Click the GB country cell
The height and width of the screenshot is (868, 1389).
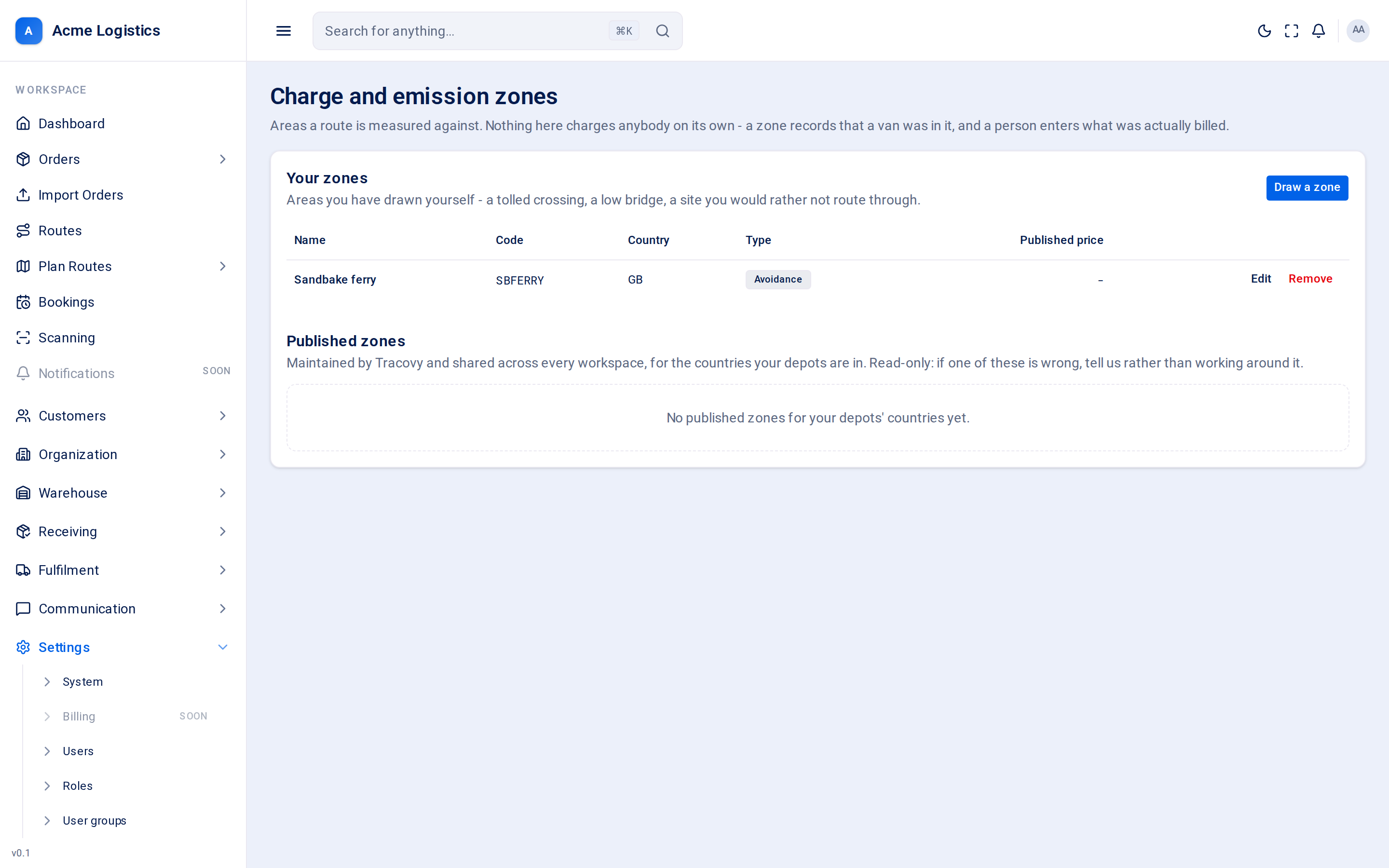(x=635, y=280)
